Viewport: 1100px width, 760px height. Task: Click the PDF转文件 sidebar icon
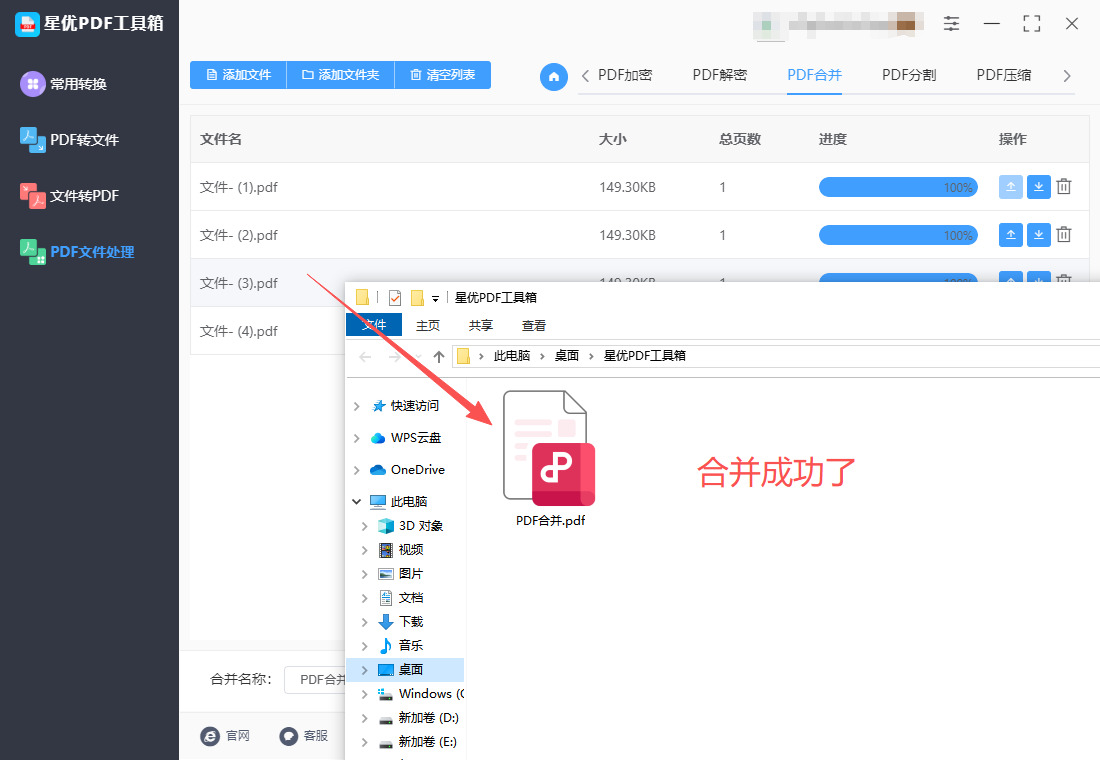click(x=32, y=140)
